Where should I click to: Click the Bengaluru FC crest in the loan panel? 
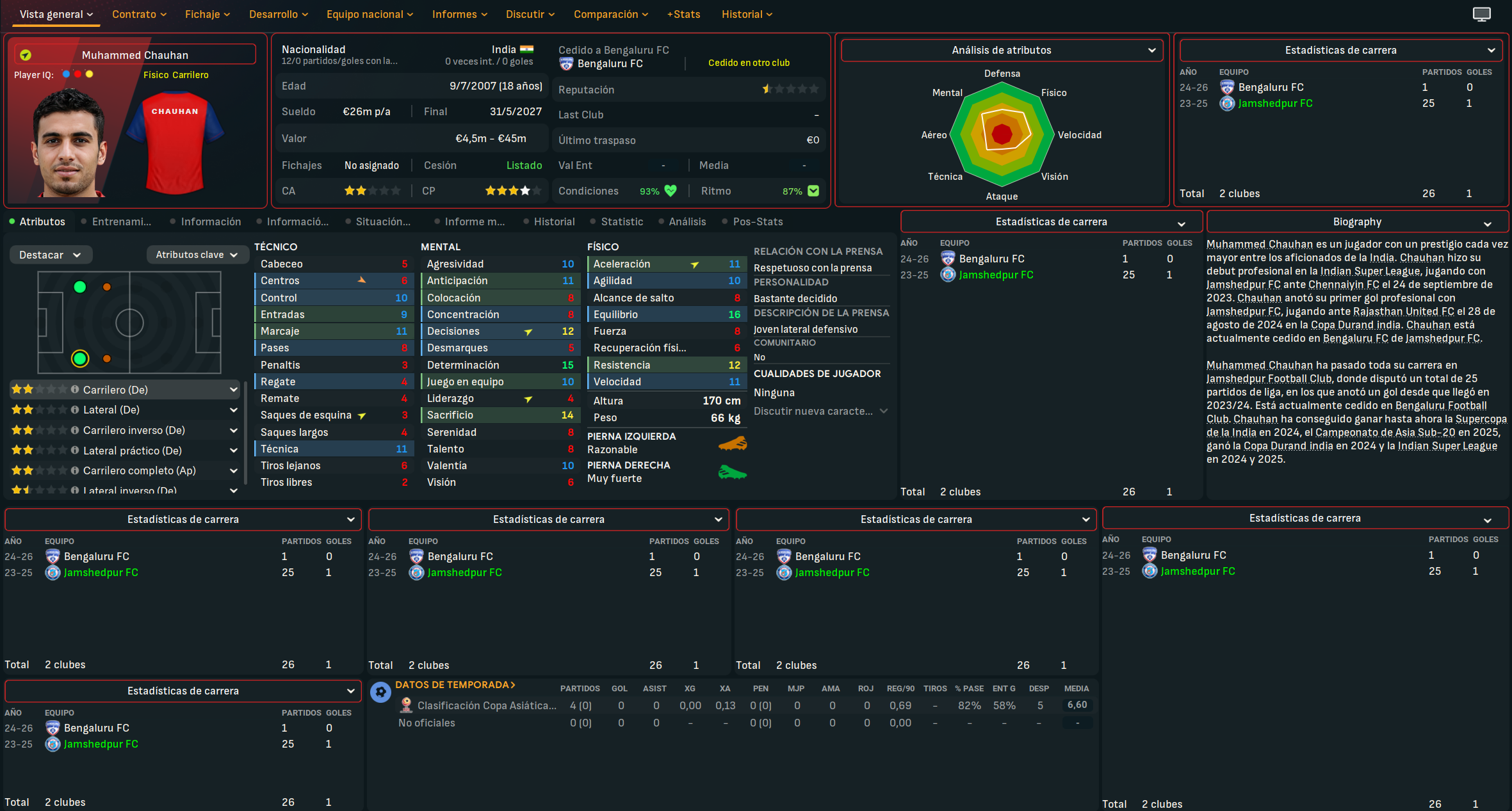[566, 64]
